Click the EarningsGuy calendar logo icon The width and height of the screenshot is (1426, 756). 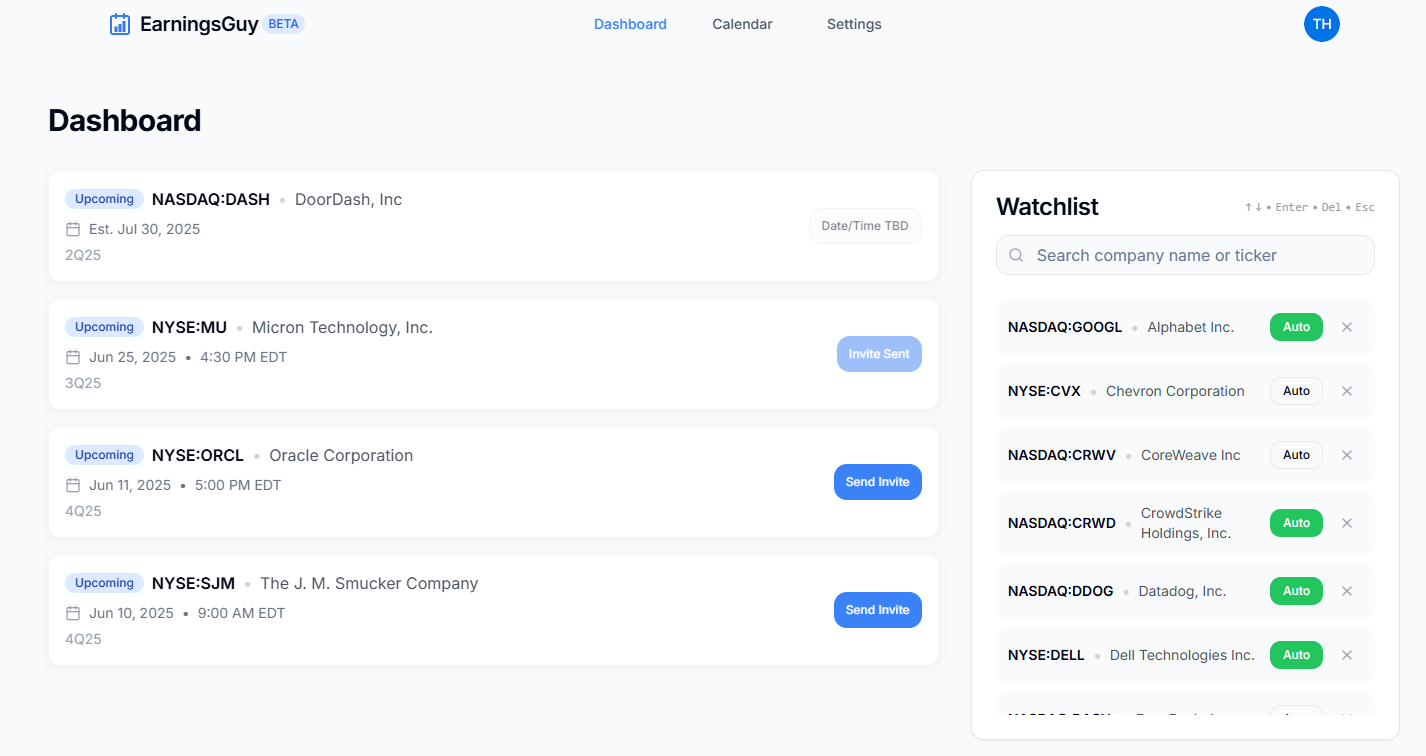tap(120, 24)
